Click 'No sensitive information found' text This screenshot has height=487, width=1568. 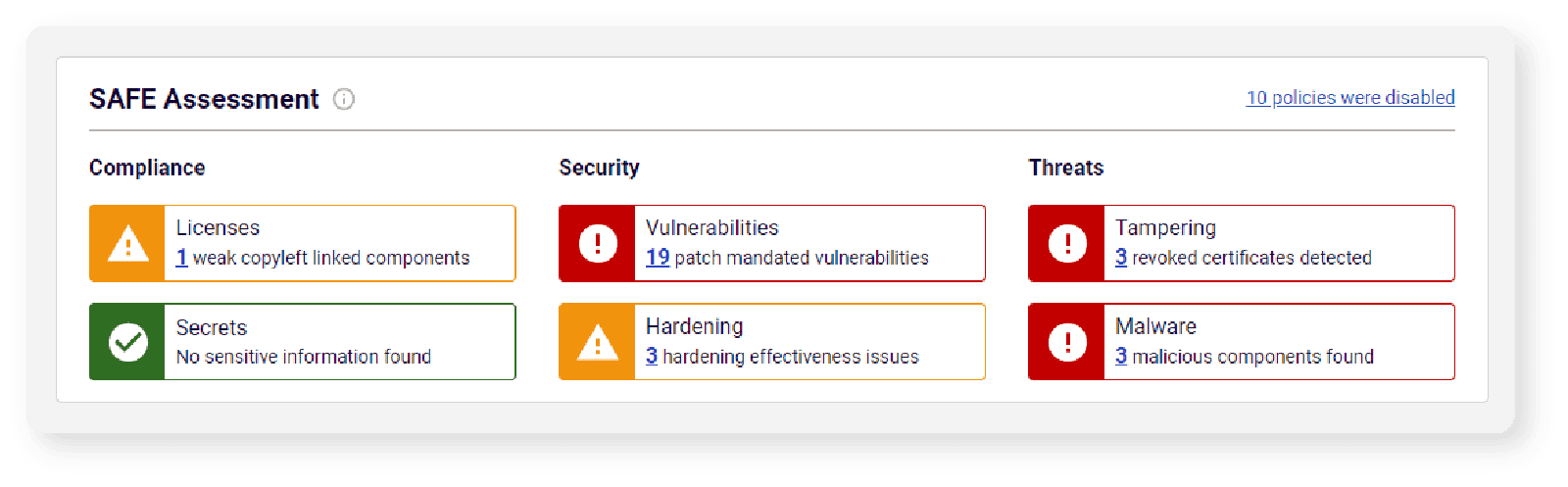click(304, 357)
